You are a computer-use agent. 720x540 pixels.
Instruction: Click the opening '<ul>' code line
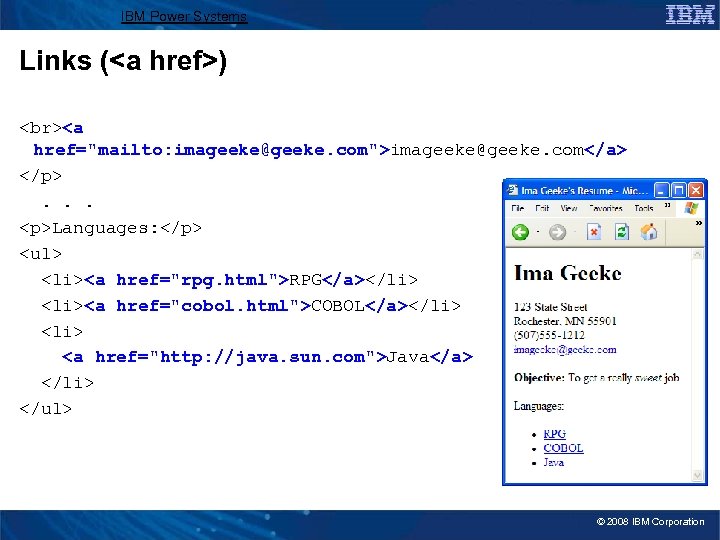coord(40,254)
